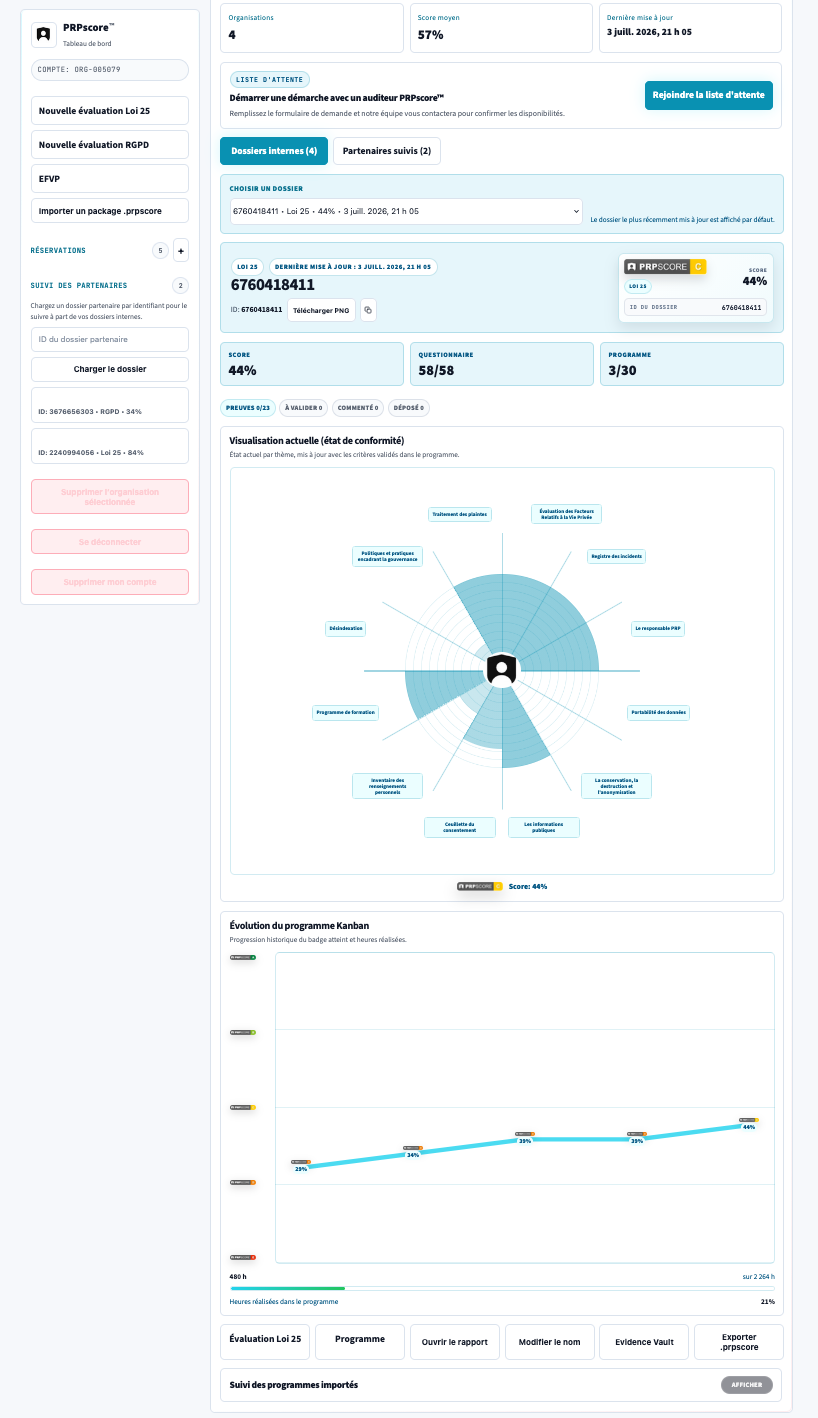Screen dimensions: 818x1418
Task: Focus the ID du dossier partenaire field
Action: coord(110,339)
